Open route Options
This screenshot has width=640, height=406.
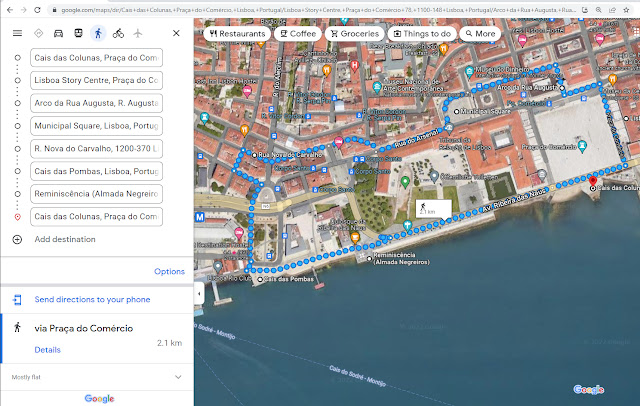tap(169, 271)
